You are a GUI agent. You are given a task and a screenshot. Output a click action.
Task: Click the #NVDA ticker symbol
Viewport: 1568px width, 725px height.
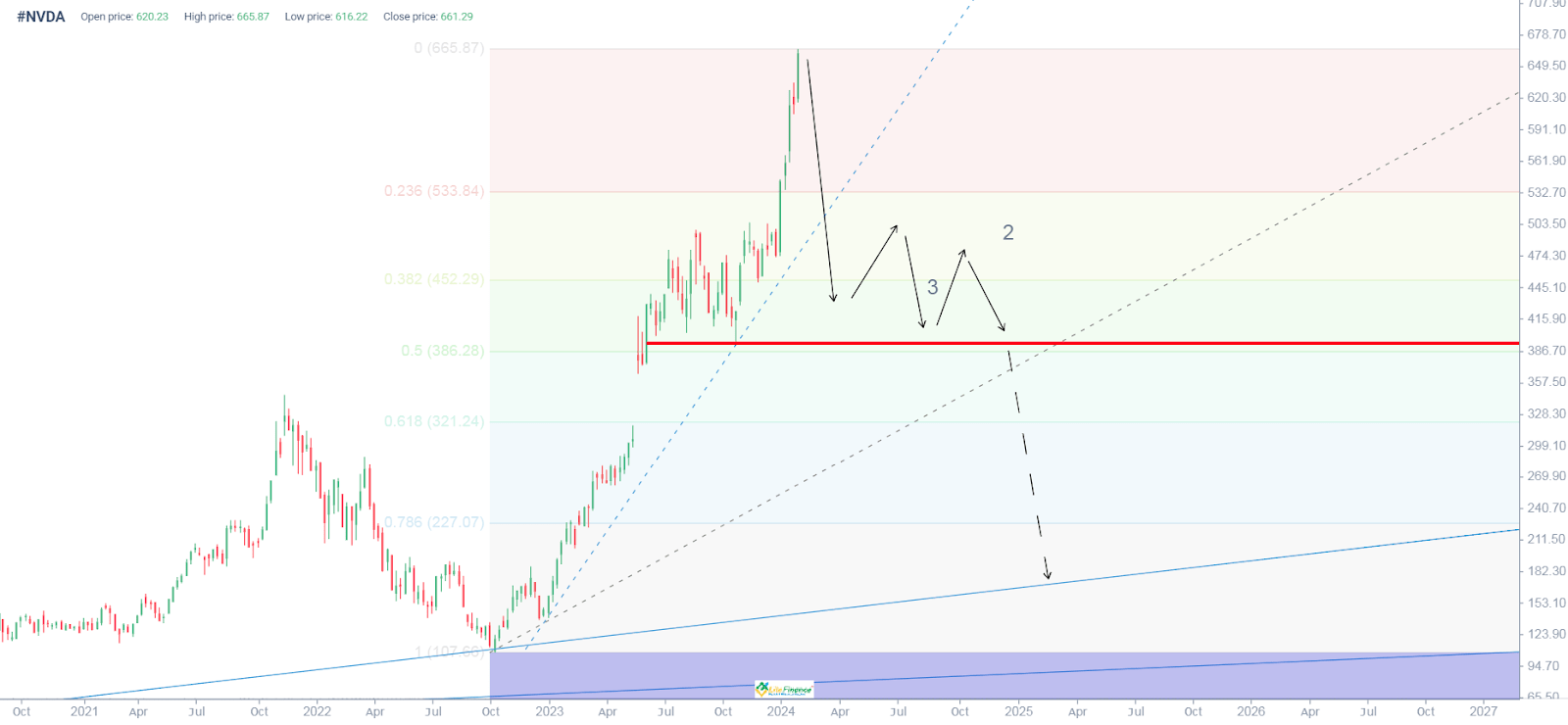[41, 17]
